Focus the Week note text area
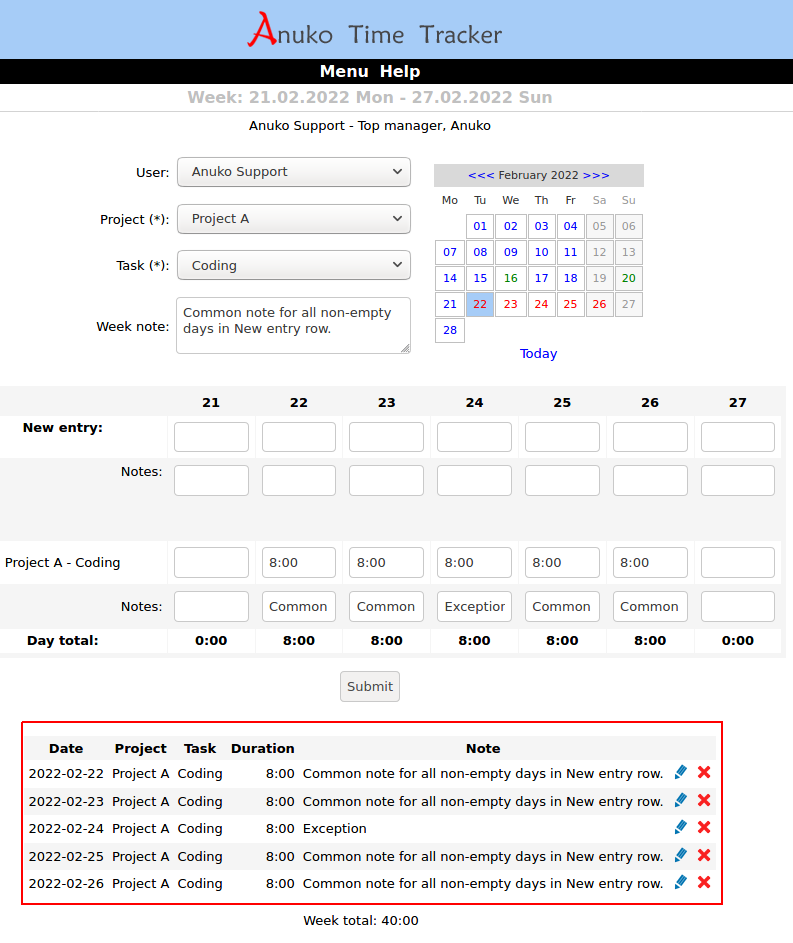The image size is (793, 943). (x=293, y=325)
